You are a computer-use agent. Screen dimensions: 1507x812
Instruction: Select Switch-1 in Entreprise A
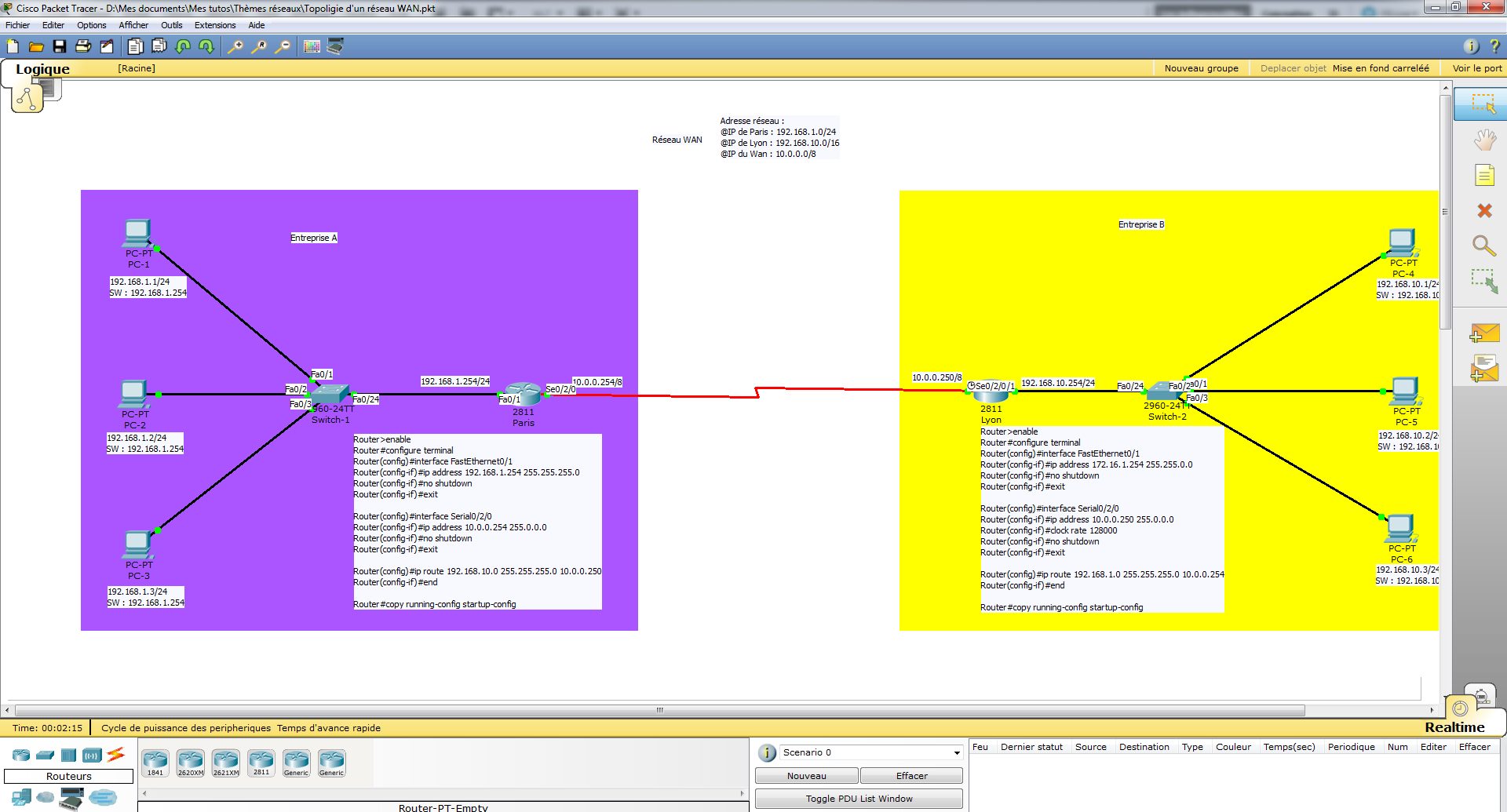(x=330, y=393)
